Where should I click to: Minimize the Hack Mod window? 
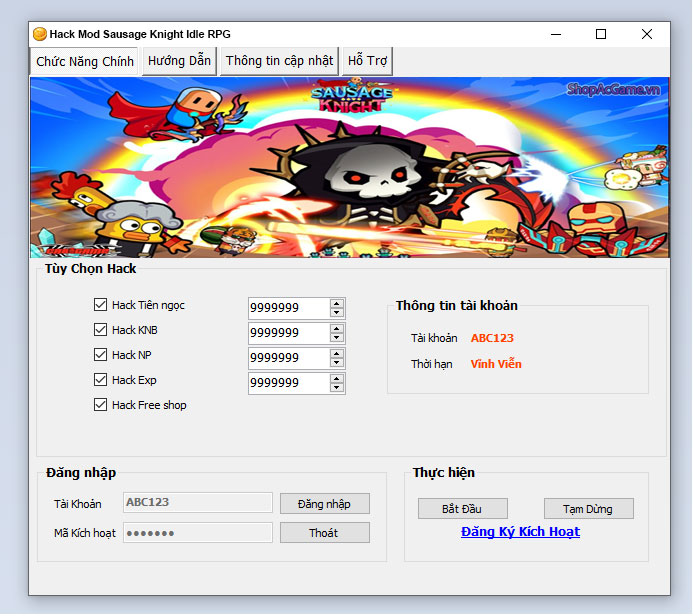(x=556, y=34)
